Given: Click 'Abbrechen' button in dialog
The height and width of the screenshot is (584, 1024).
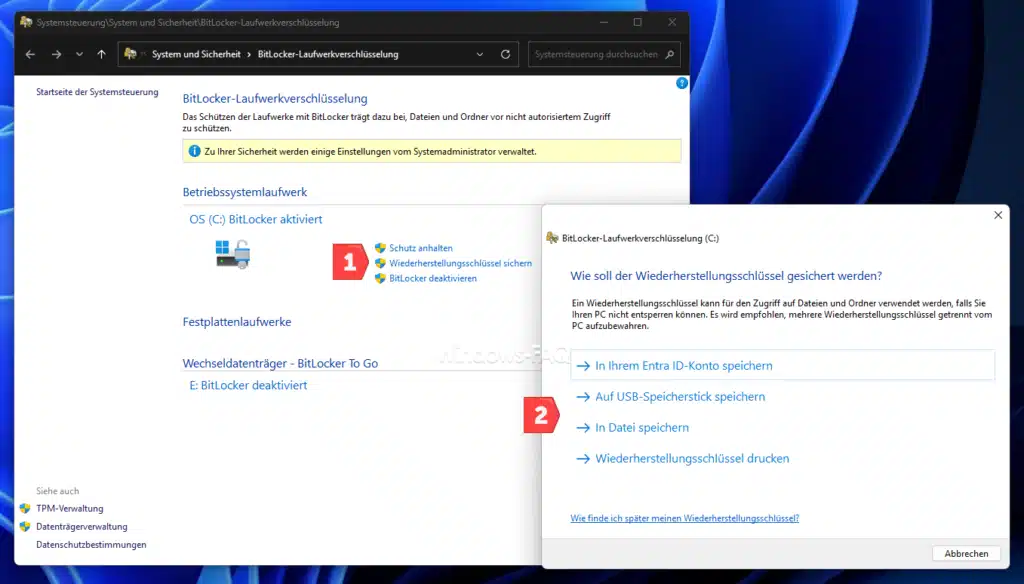Looking at the screenshot, I should pyautogui.click(x=966, y=553).
